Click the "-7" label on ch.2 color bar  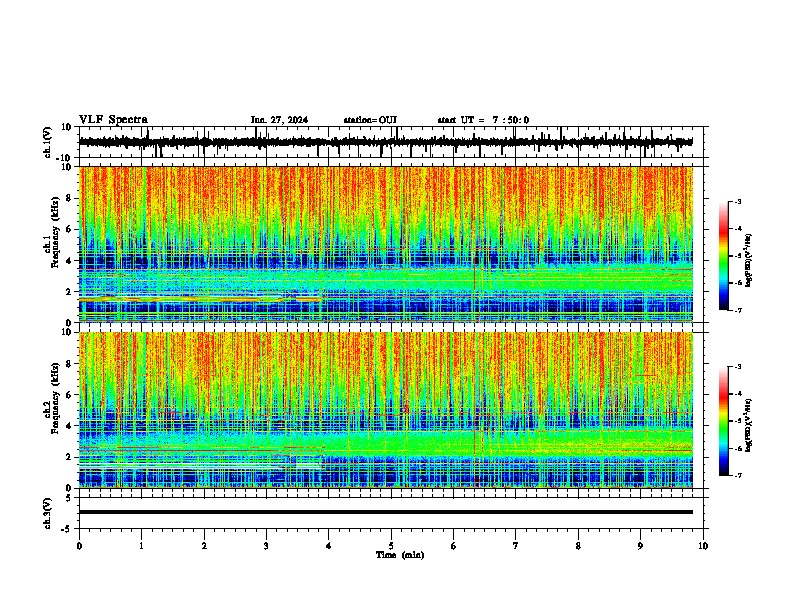click(x=737, y=475)
